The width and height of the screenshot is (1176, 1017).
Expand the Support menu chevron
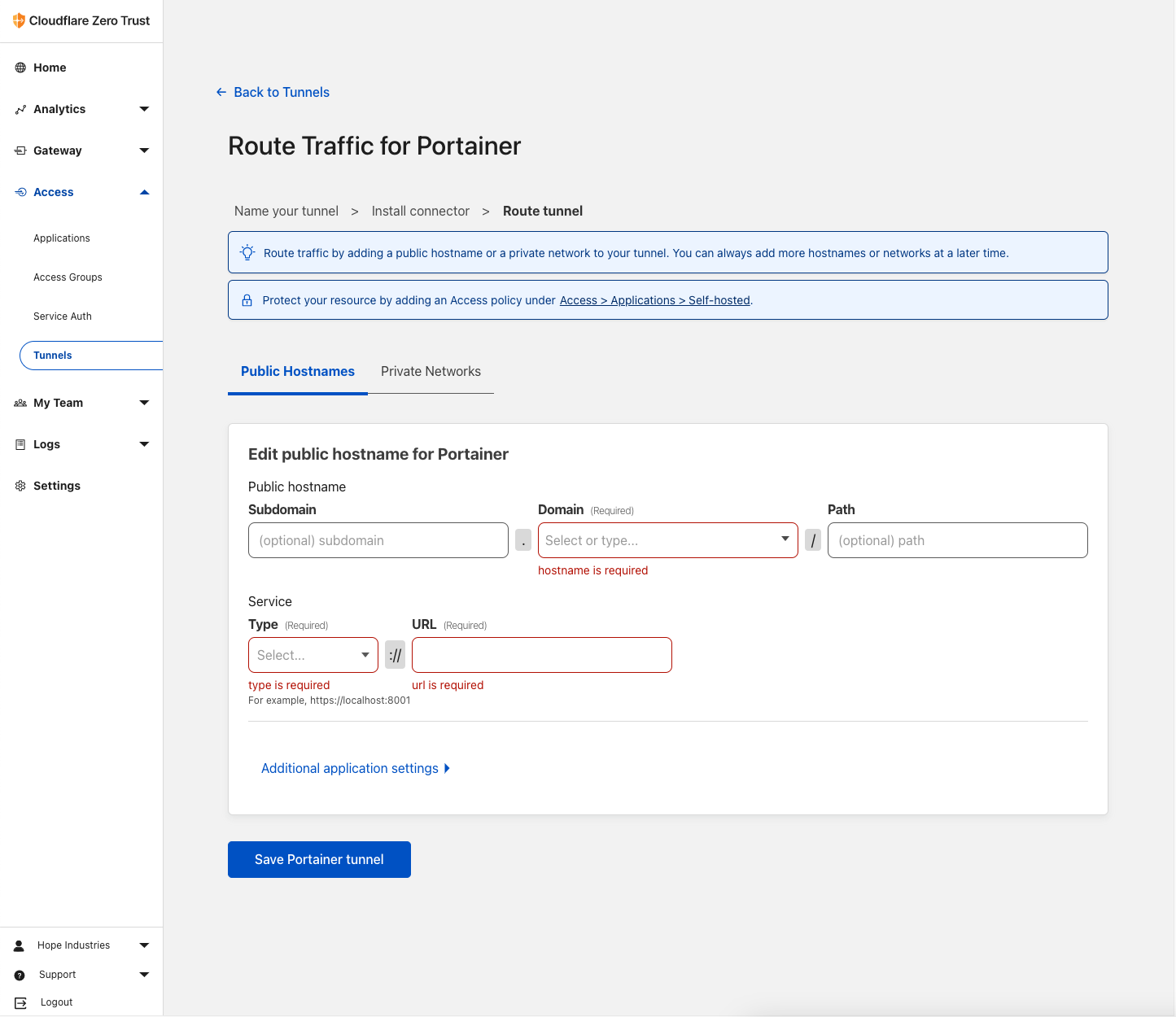coord(144,974)
